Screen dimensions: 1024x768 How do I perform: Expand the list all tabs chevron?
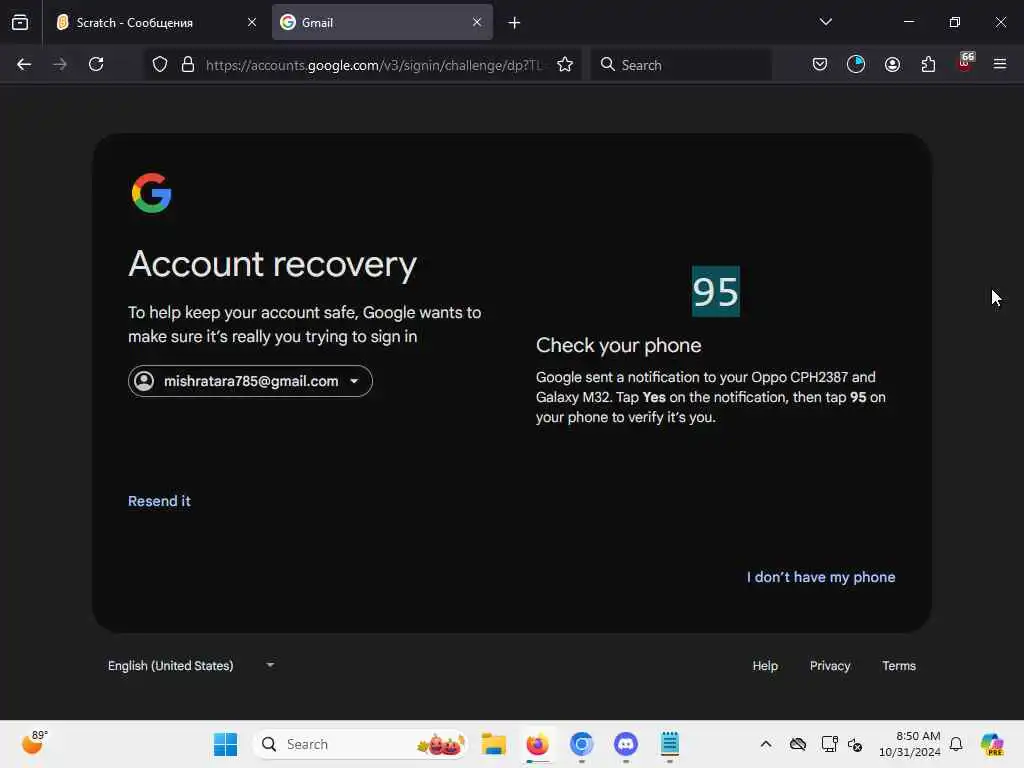click(x=825, y=22)
